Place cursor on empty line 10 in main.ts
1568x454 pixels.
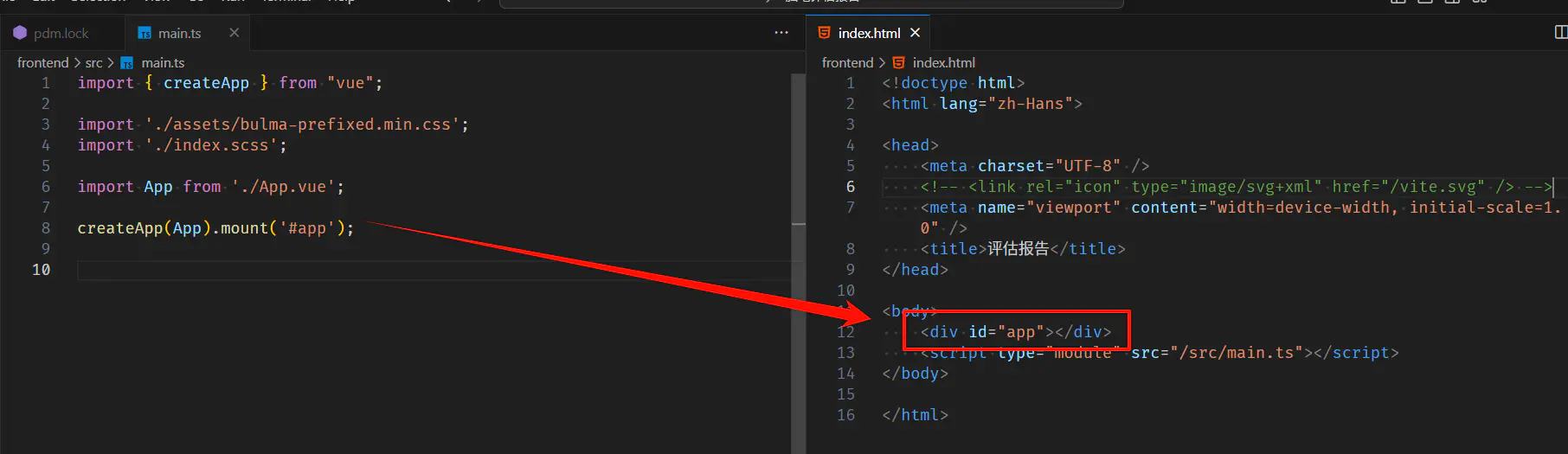346,270
